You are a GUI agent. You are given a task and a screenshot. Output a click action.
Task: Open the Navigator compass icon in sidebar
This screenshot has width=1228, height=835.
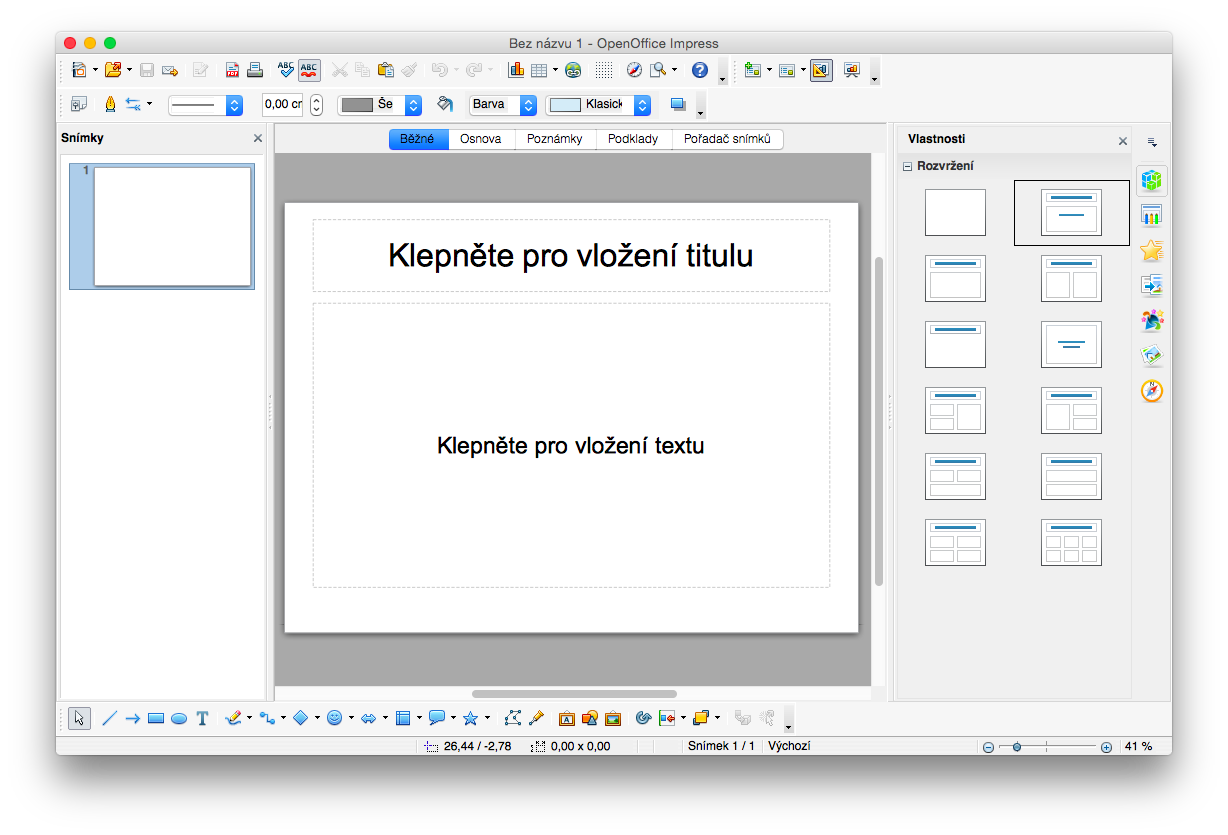1152,391
